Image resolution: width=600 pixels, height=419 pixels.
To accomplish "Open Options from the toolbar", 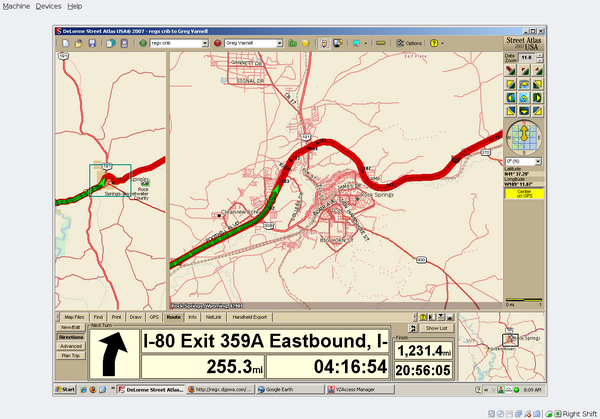I will (x=409, y=43).
